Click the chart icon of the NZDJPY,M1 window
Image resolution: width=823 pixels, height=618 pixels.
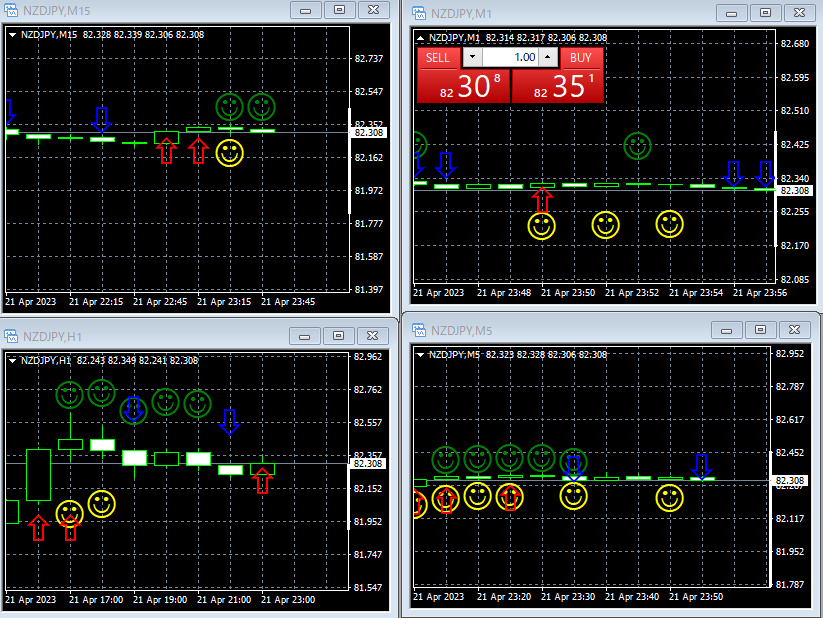pyautogui.click(x=419, y=13)
